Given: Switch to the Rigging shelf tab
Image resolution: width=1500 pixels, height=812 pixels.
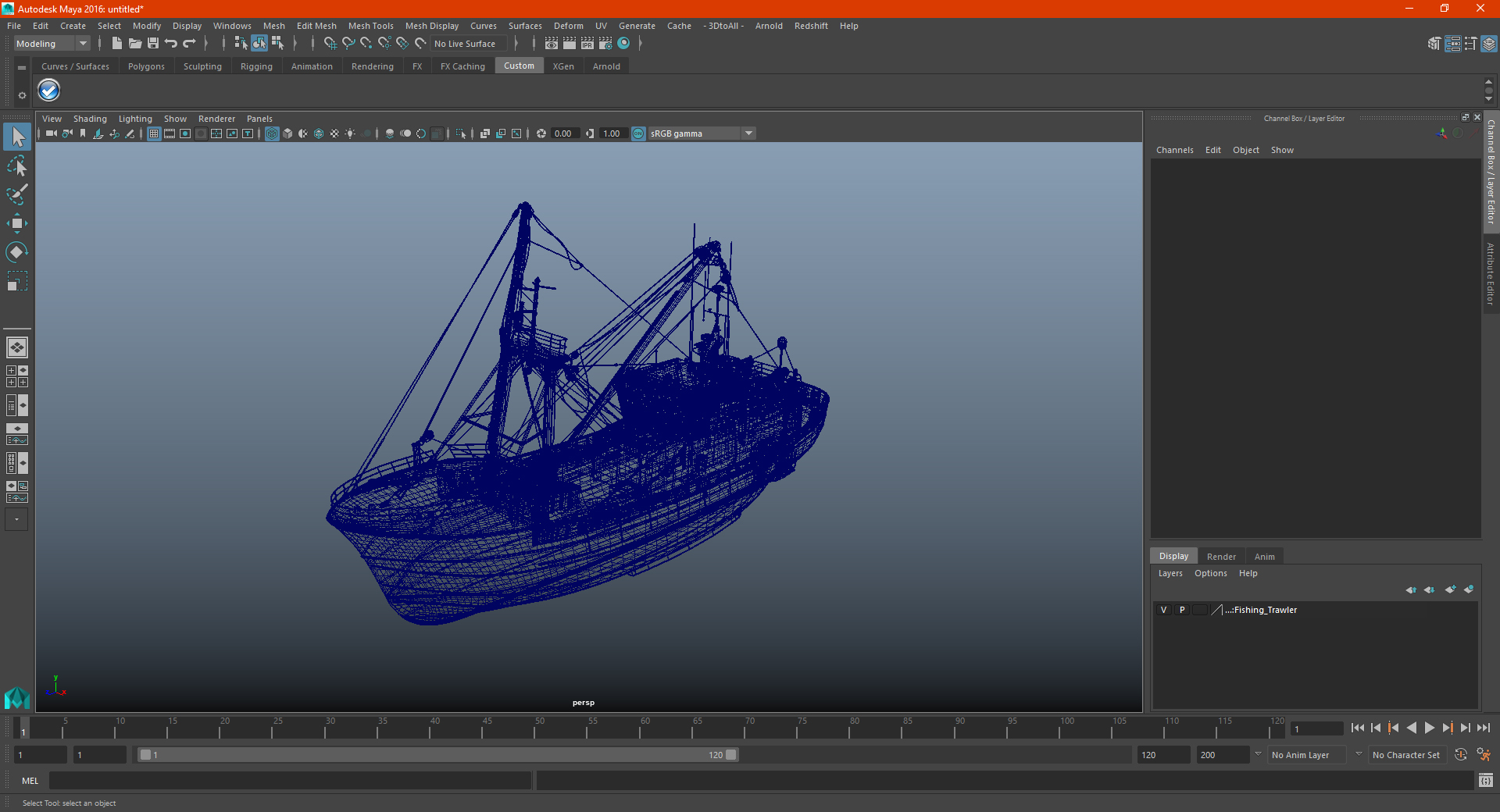Looking at the screenshot, I should click(256, 66).
